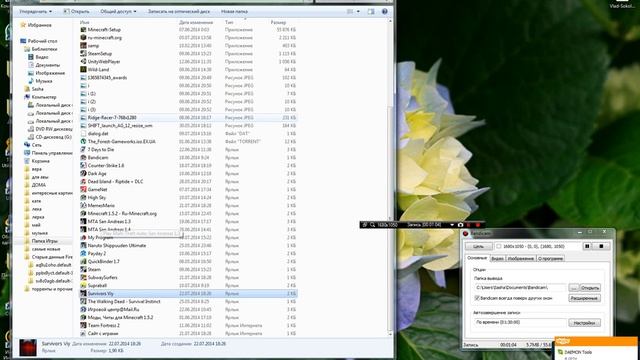This screenshot has width=640, height=360.
Task: Select the Payday 2 shortcut icon
Action: [x=83, y=253]
